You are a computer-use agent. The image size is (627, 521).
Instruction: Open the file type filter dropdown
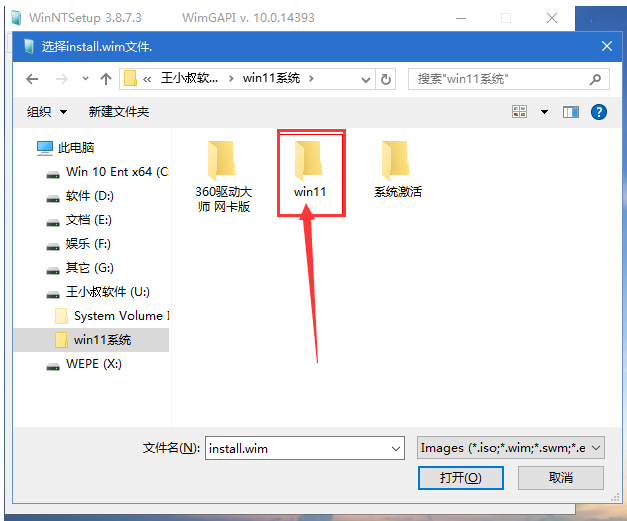(511, 448)
